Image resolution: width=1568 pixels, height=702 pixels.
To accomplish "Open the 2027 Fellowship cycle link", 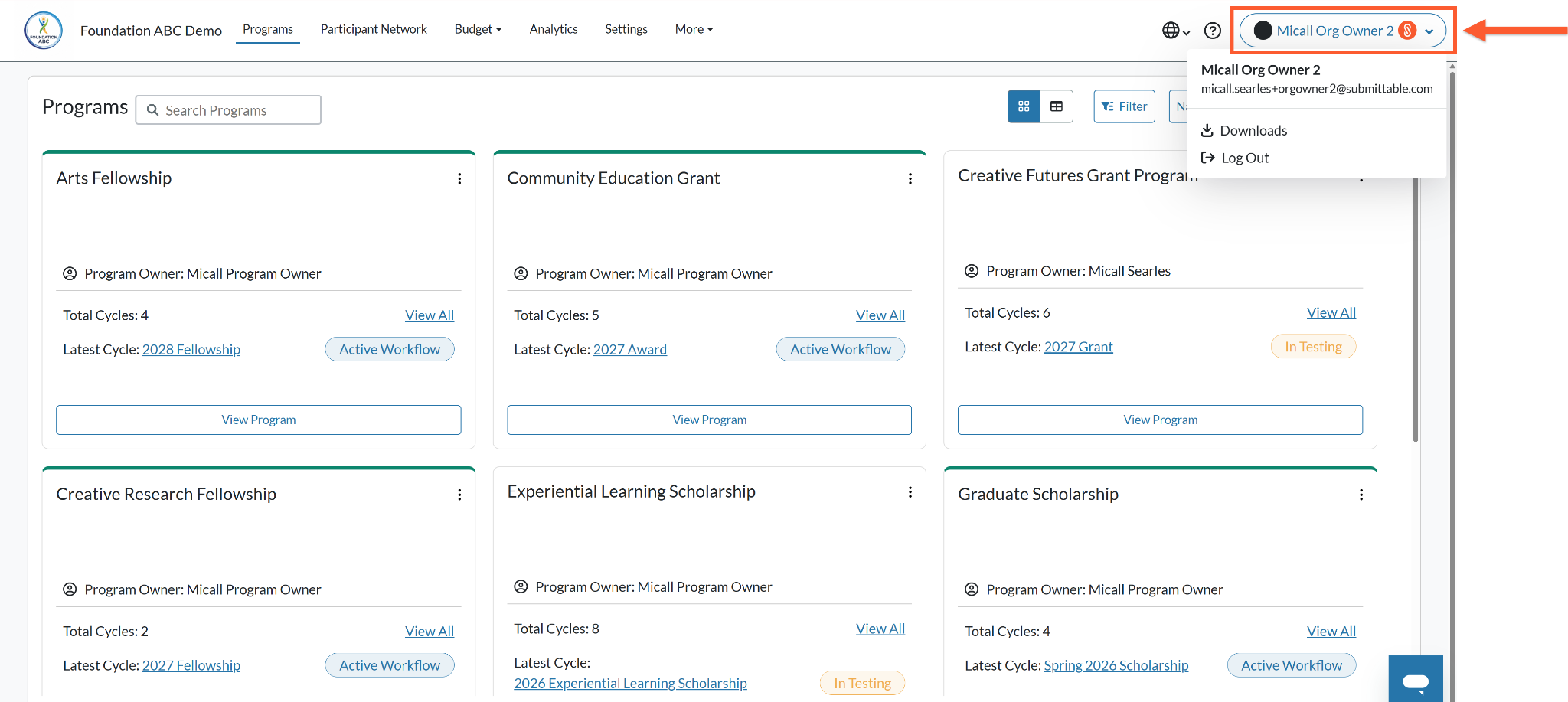I will [191, 665].
